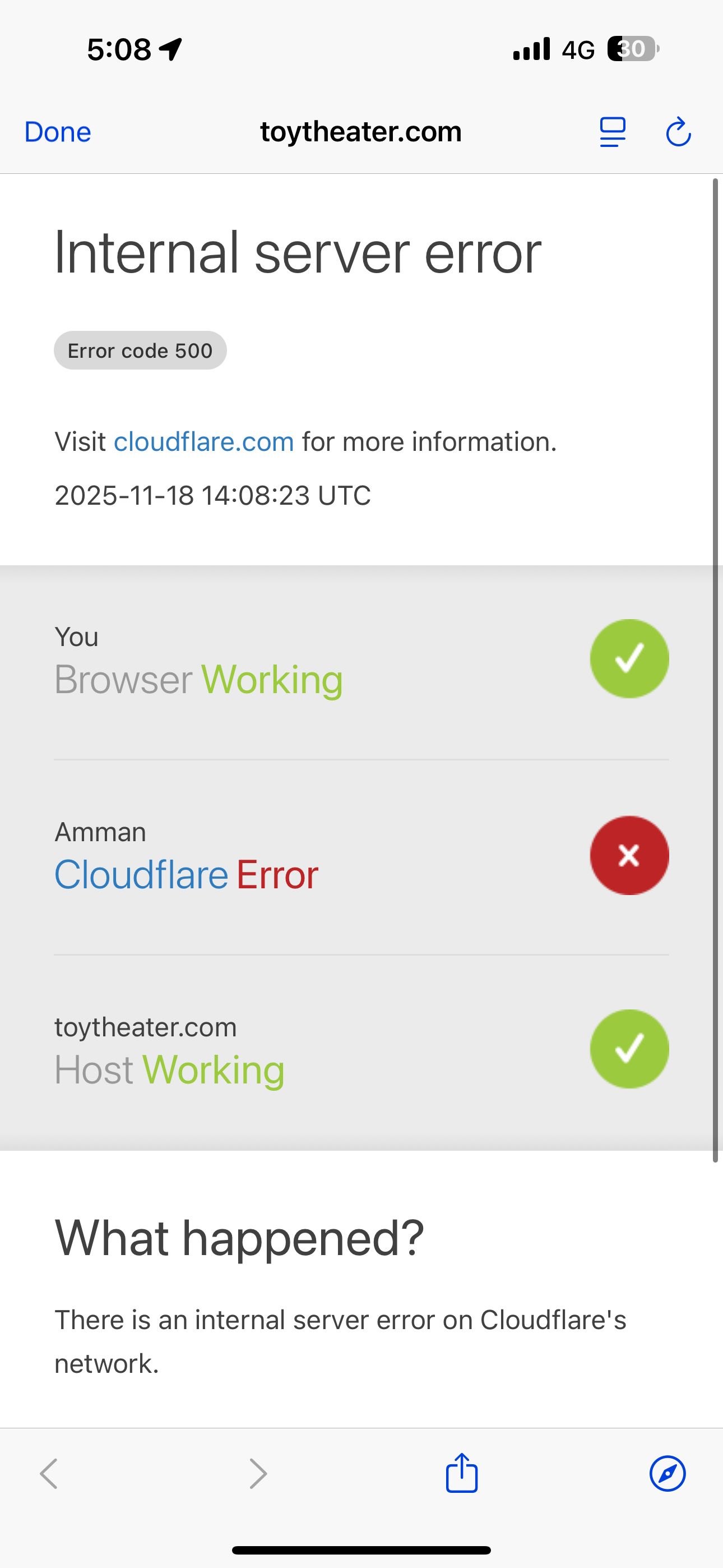The image size is (723, 1568).
Task: Go back with the left chevron
Action: pos(49,1473)
